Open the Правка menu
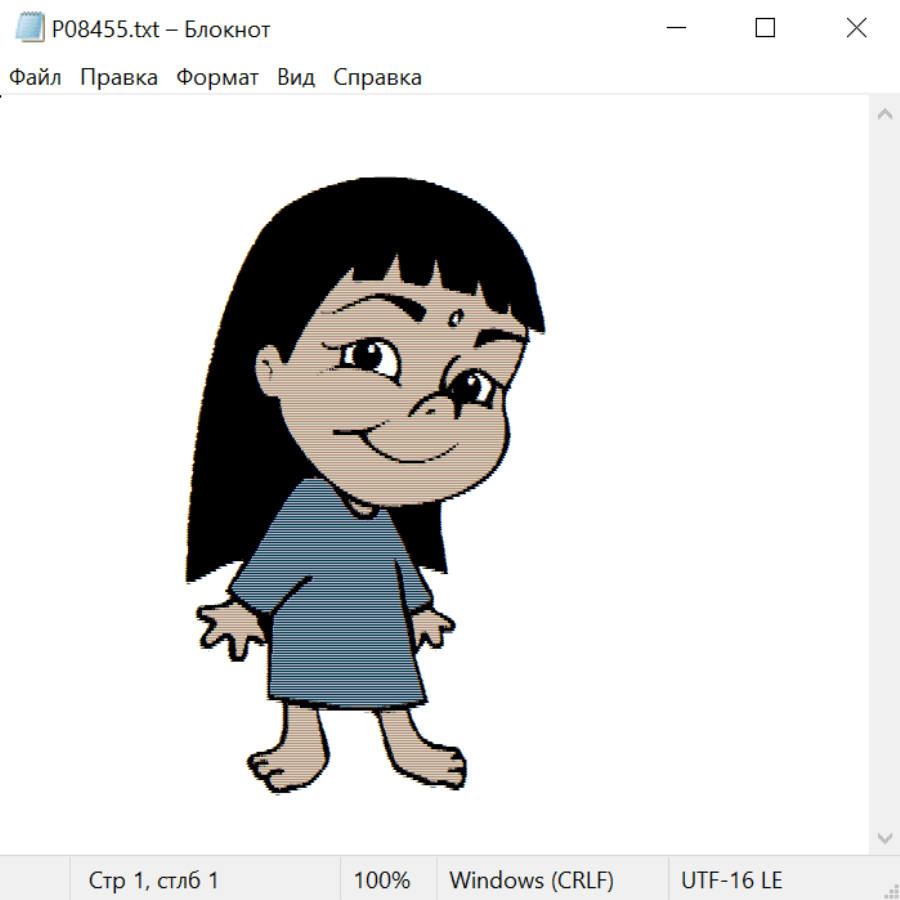This screenshot has width=900, height=900. pyautogui.click(x=119, y=78)
